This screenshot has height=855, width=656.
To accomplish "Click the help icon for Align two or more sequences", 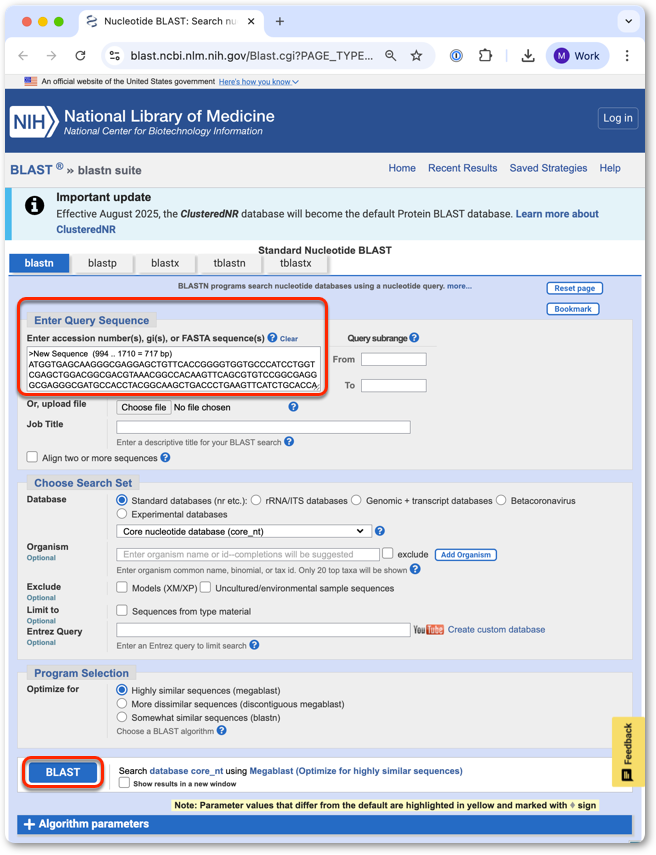I will click(165, 457).
